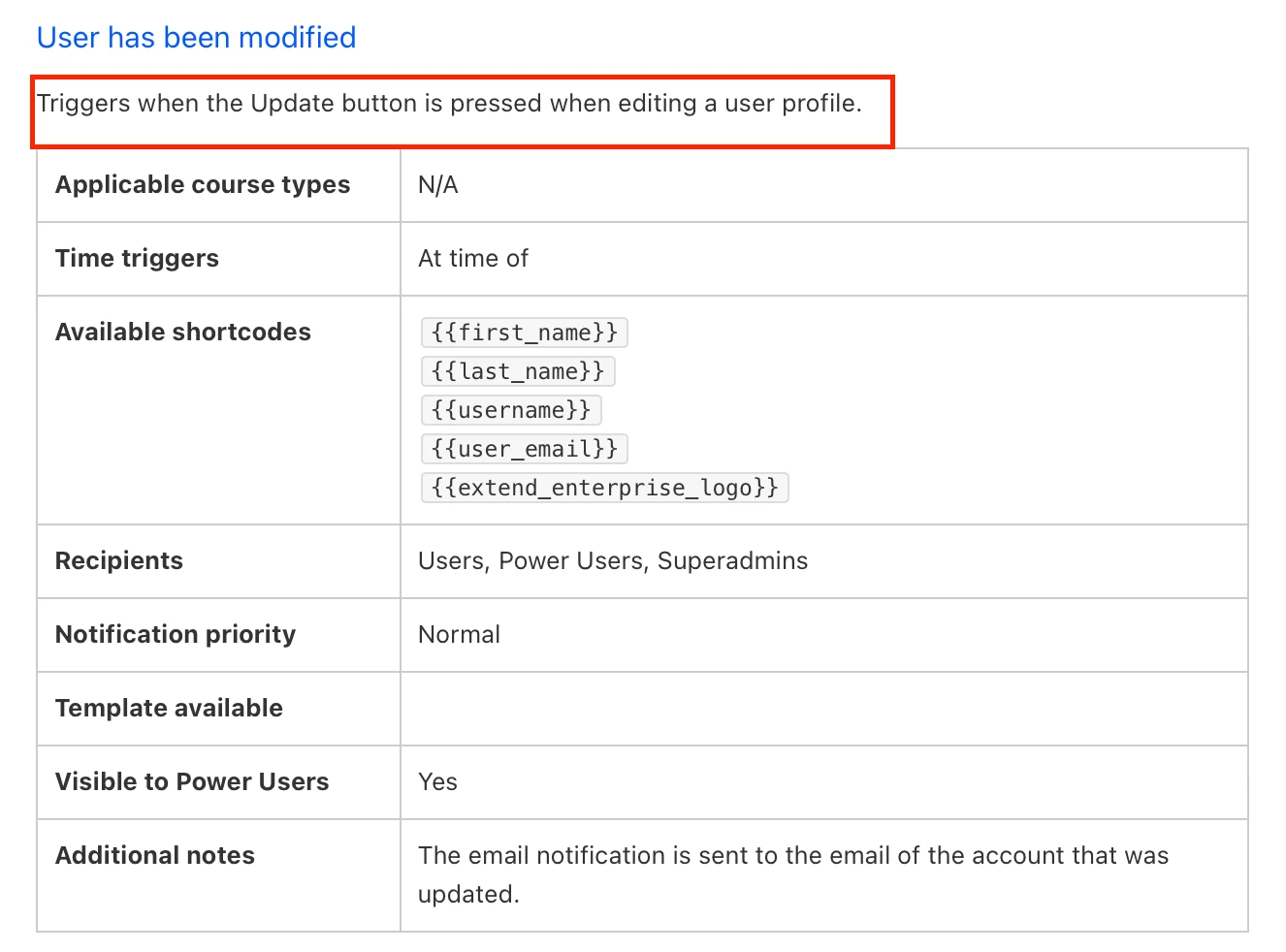Click the 'At time of' value
The image size is (1286, 952).
(x=473, y=259)
